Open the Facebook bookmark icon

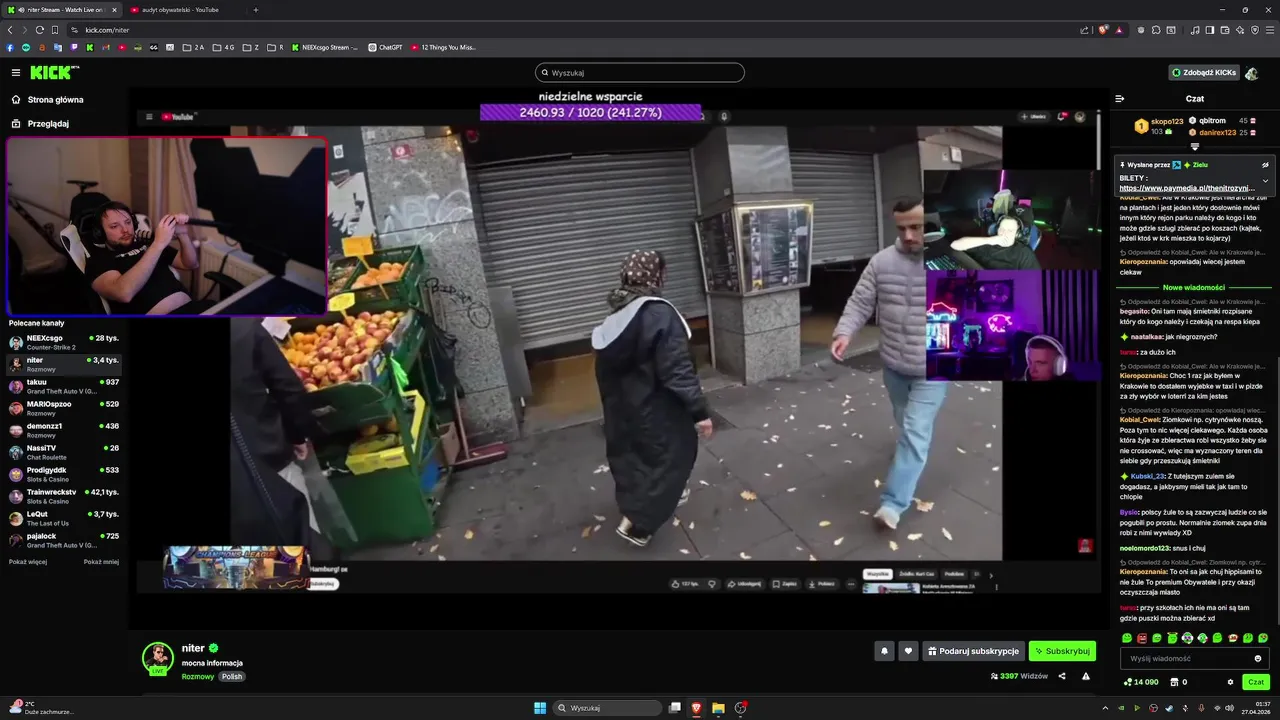[10, 47]
